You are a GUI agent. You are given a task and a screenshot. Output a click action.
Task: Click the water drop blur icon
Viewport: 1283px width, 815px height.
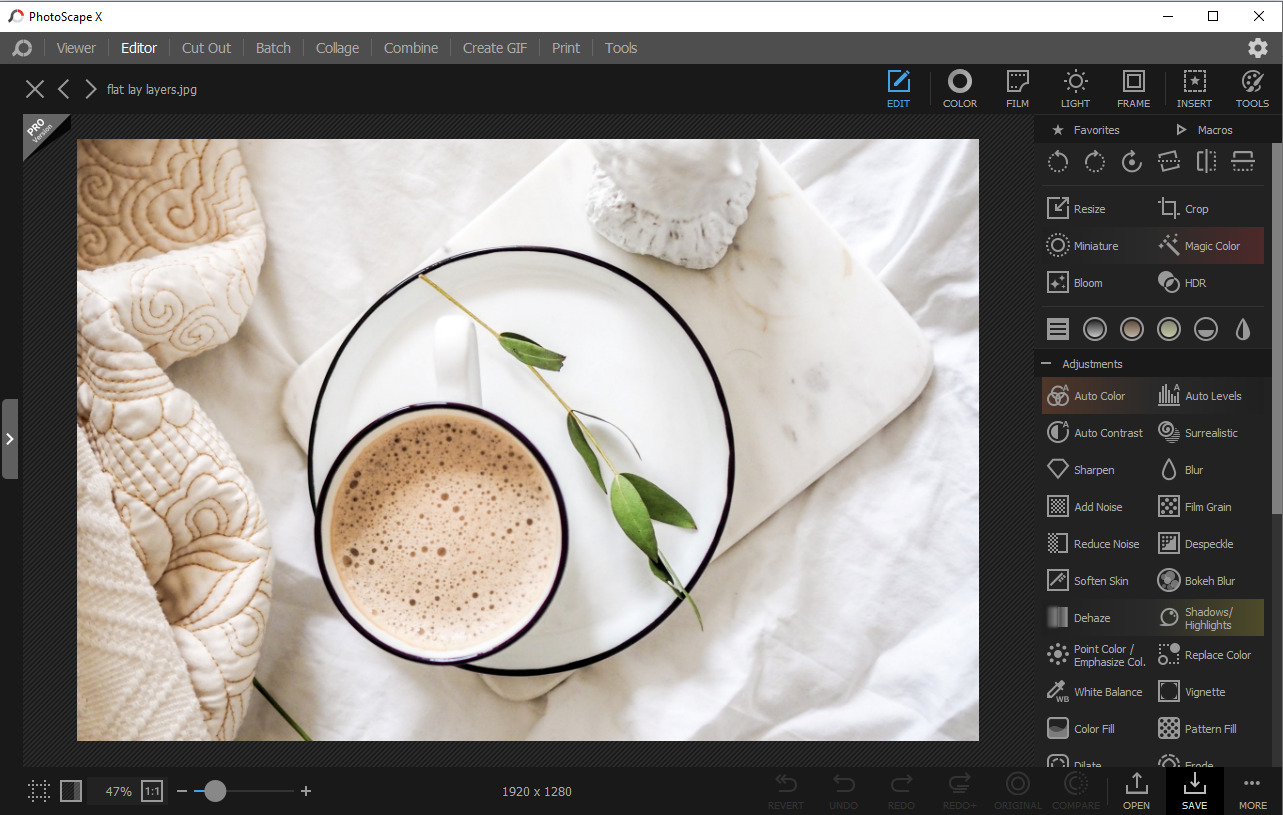tap(1243, 328)
